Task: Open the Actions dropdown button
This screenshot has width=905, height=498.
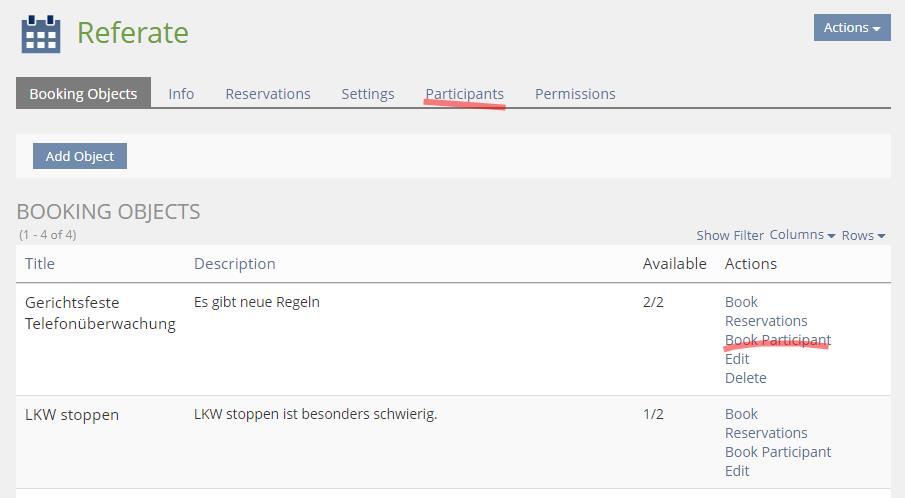Action: 851,28
